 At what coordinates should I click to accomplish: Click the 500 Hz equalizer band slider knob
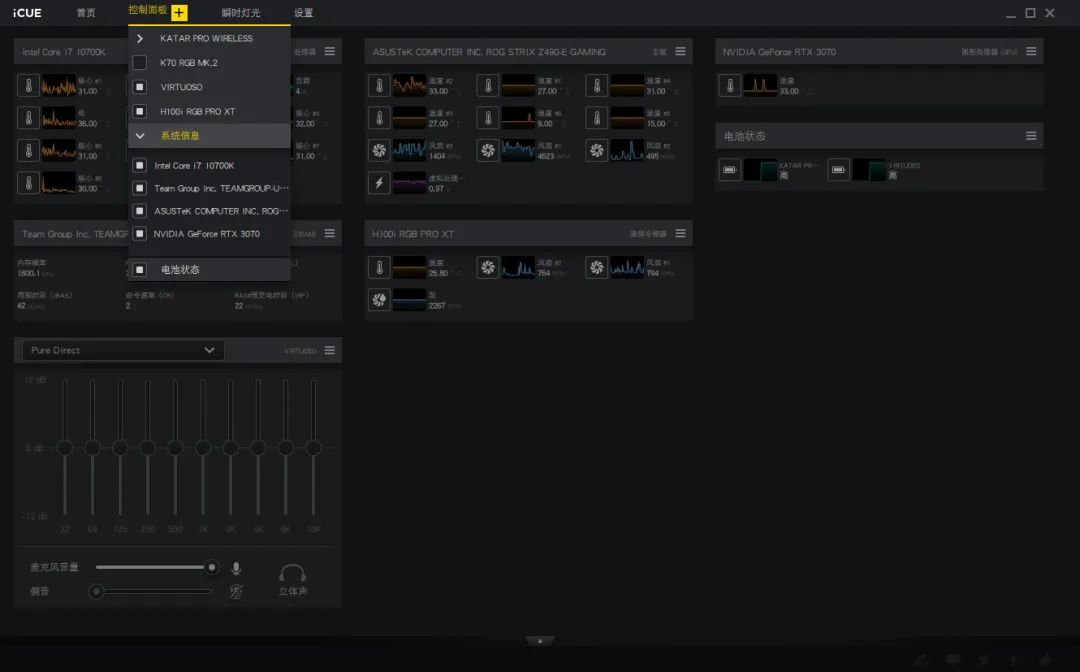click(176, 448)
